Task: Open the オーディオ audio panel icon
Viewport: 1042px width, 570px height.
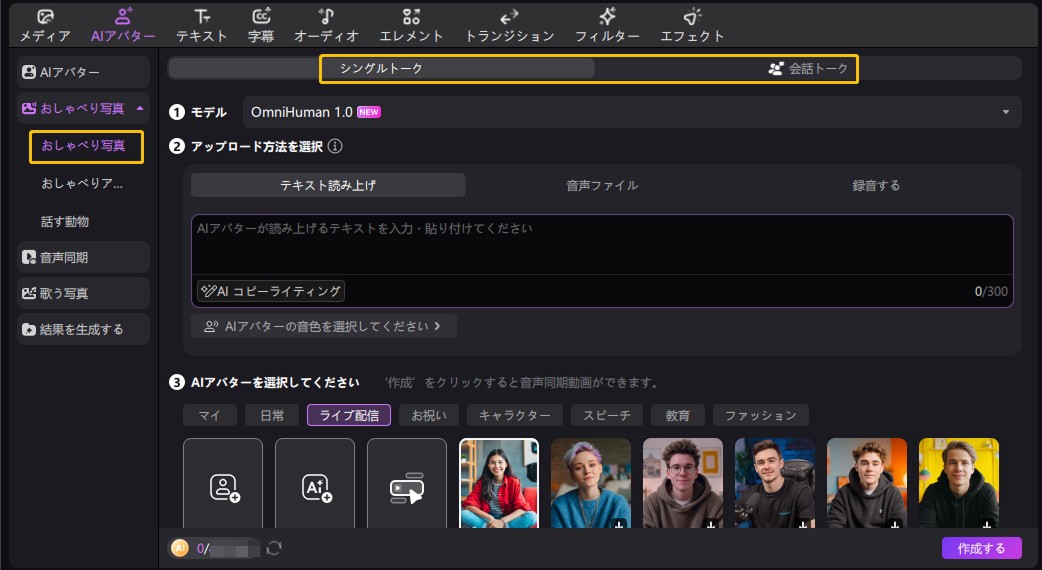Action: tap(326, 17)
